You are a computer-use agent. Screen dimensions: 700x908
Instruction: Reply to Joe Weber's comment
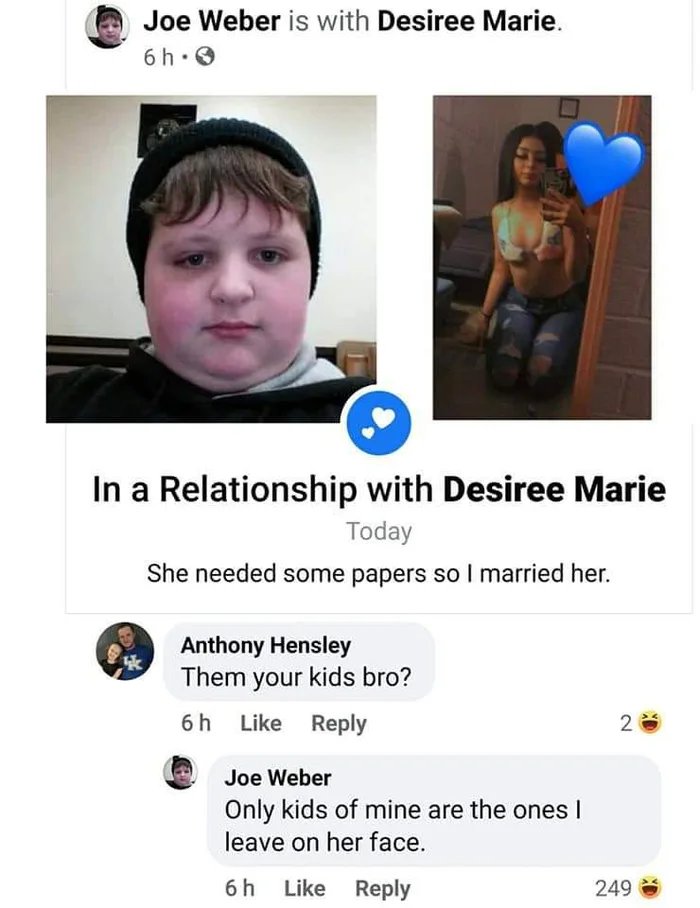[x=382, y=889]
